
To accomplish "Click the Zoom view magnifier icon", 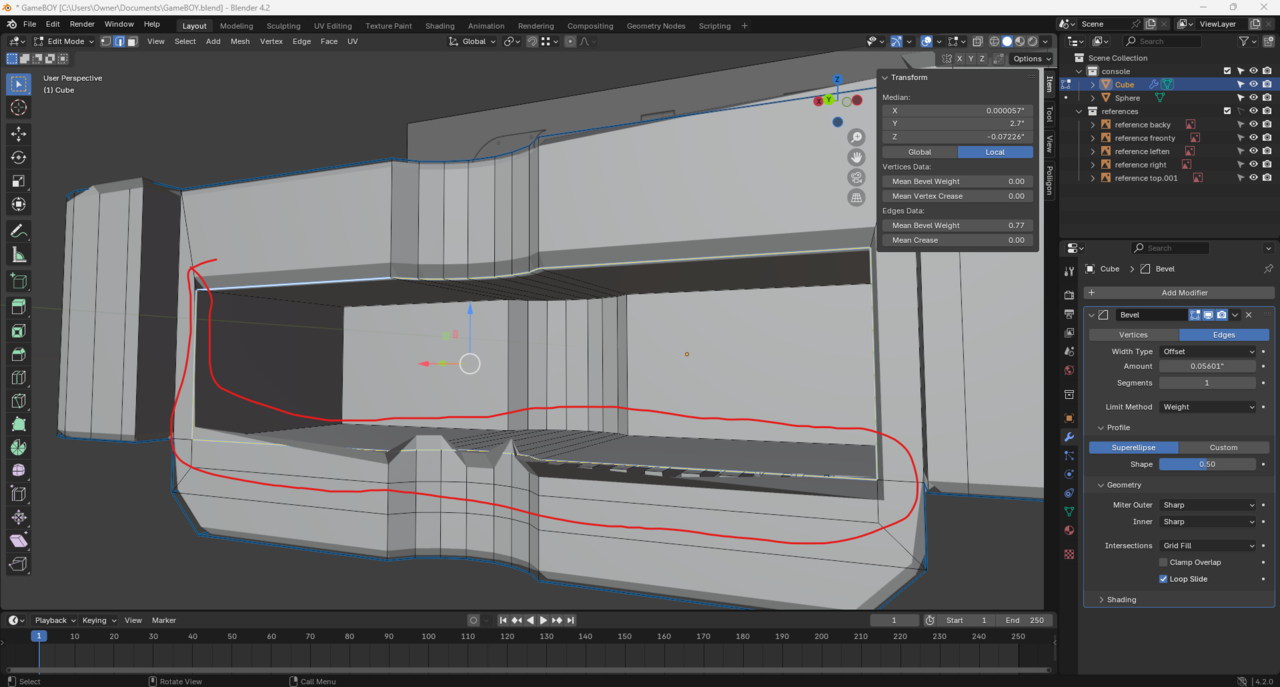I will point(856,137).
